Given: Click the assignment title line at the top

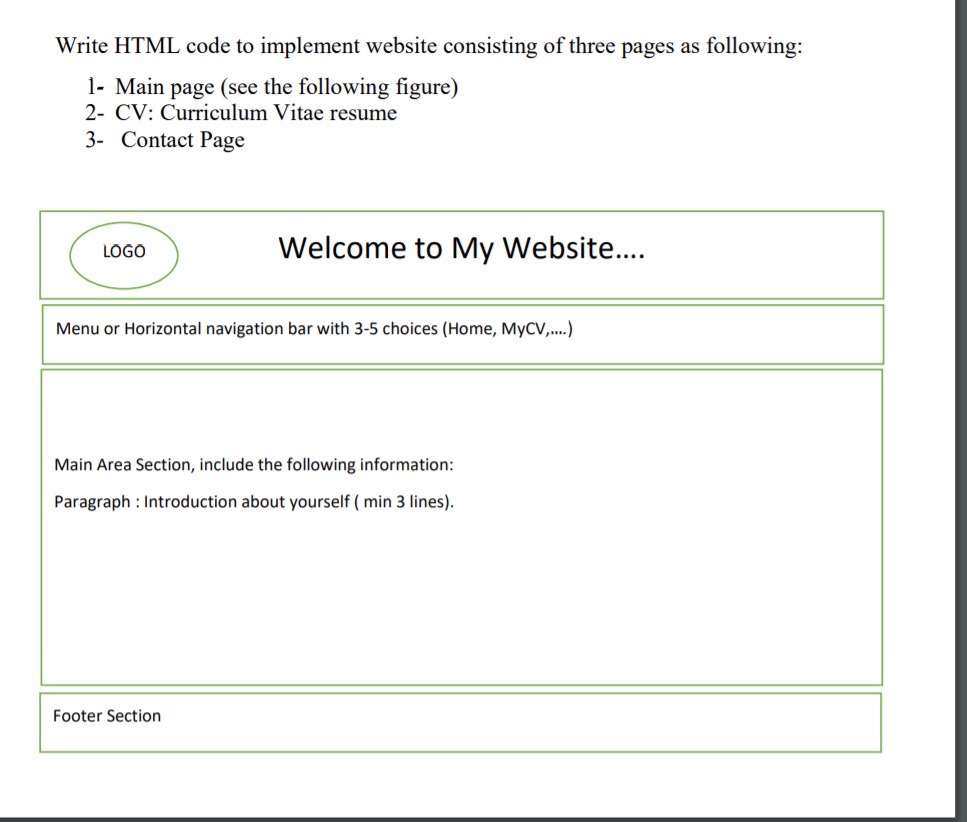Looking at the screenshot, I should click(430, 46).
